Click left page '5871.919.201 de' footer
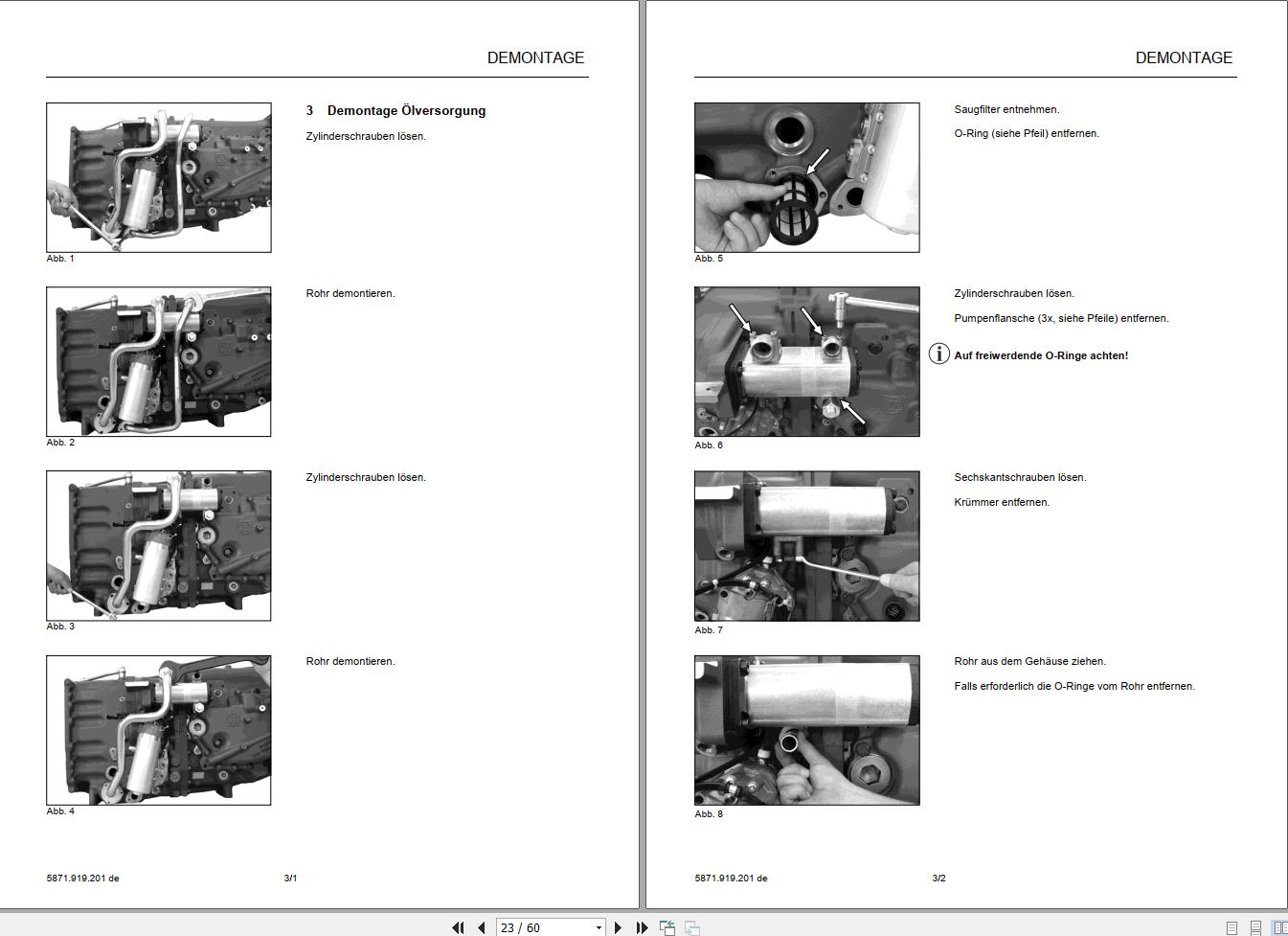 pyautogui.click(x=82, y=878)
